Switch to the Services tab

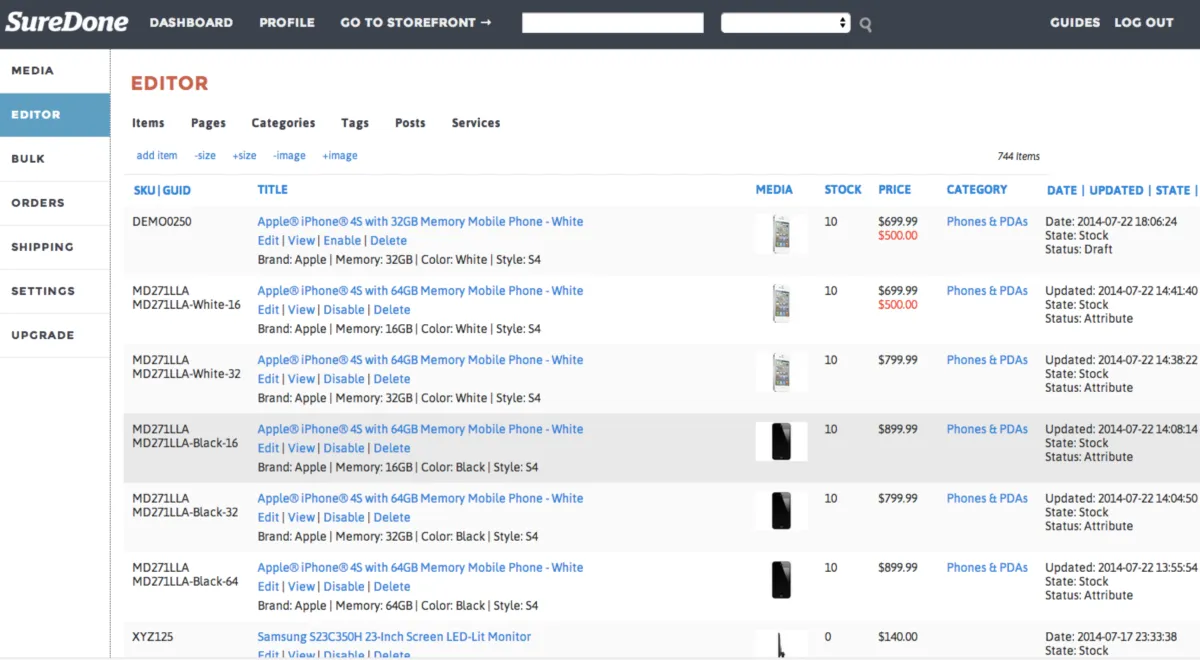[x=475, y=123]
